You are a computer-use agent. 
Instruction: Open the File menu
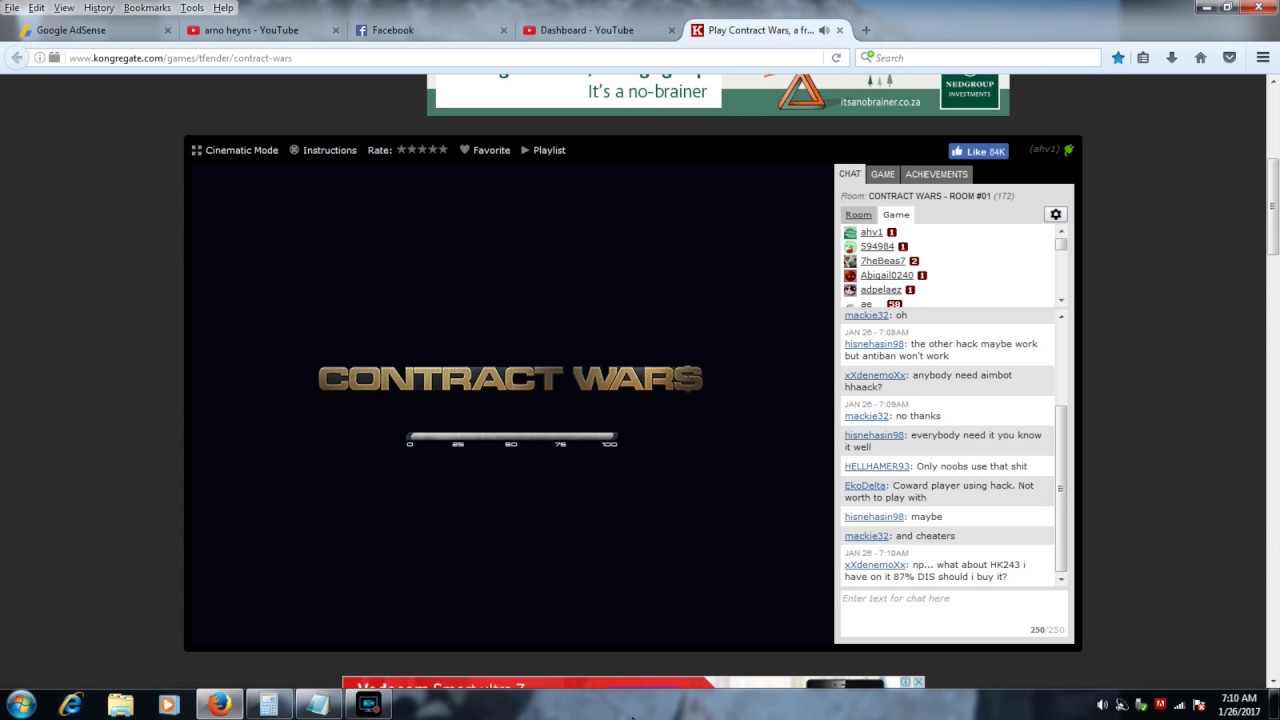click(x=12, y=8)
